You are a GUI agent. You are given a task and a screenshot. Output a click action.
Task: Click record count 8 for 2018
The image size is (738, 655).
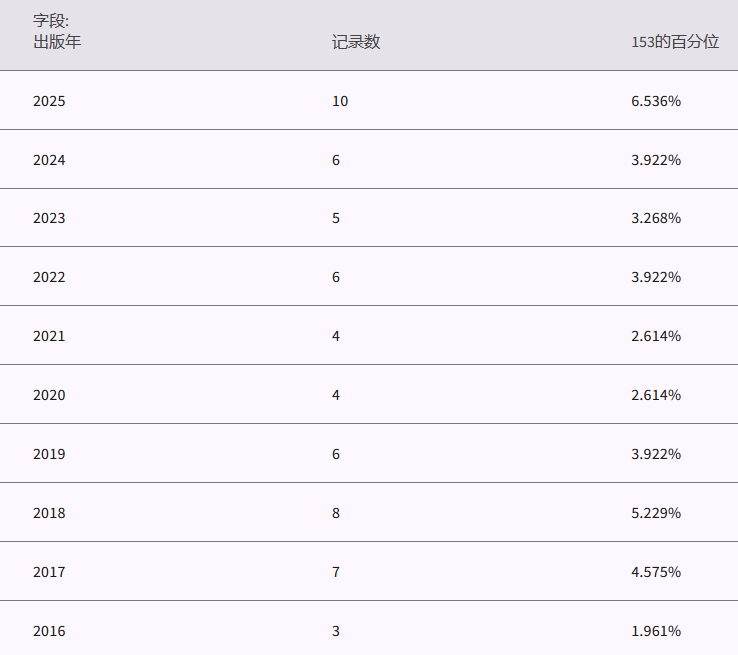click(336, 513)
